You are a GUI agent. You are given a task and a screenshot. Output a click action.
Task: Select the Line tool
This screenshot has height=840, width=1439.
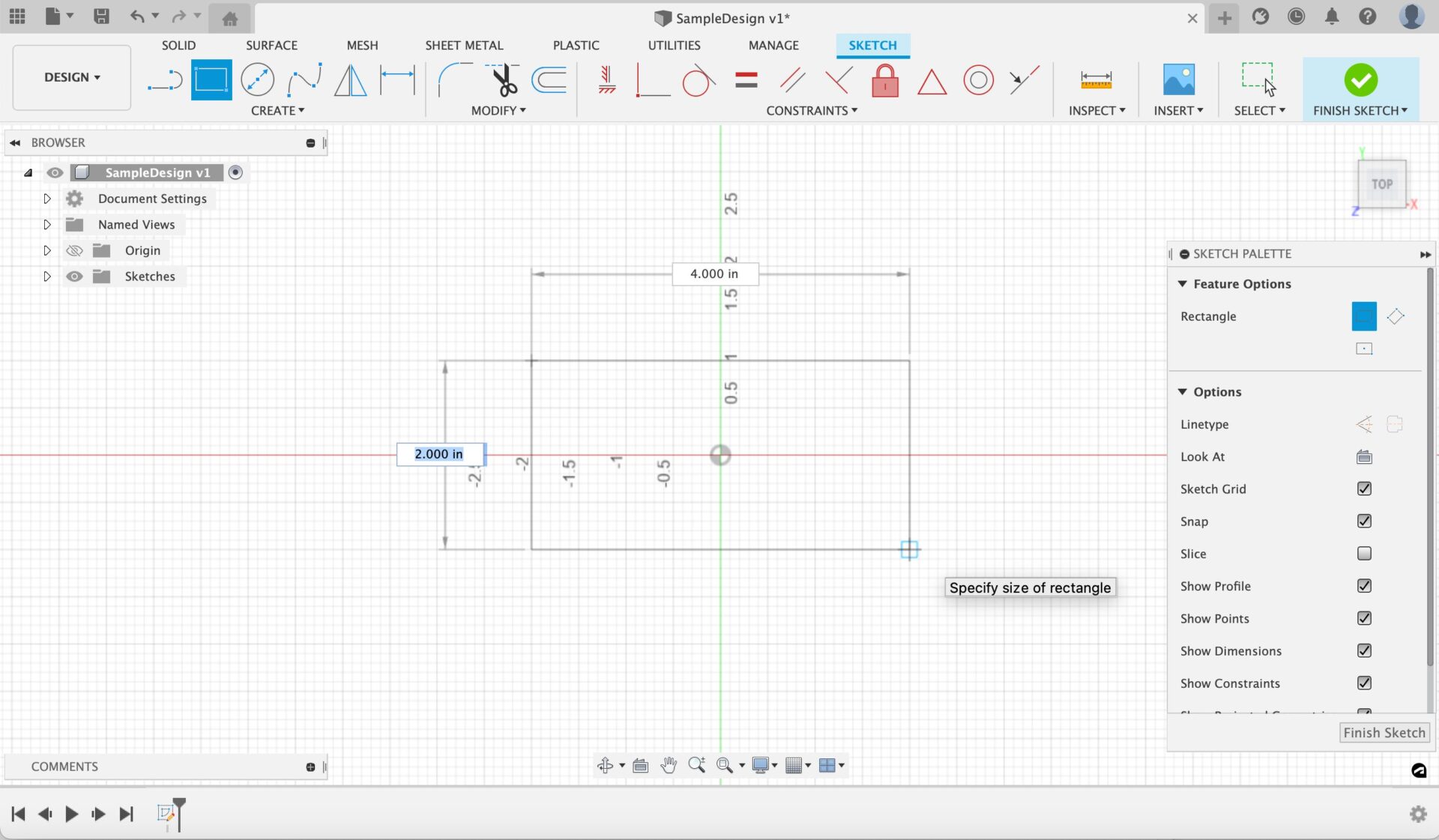click(165, 80)
